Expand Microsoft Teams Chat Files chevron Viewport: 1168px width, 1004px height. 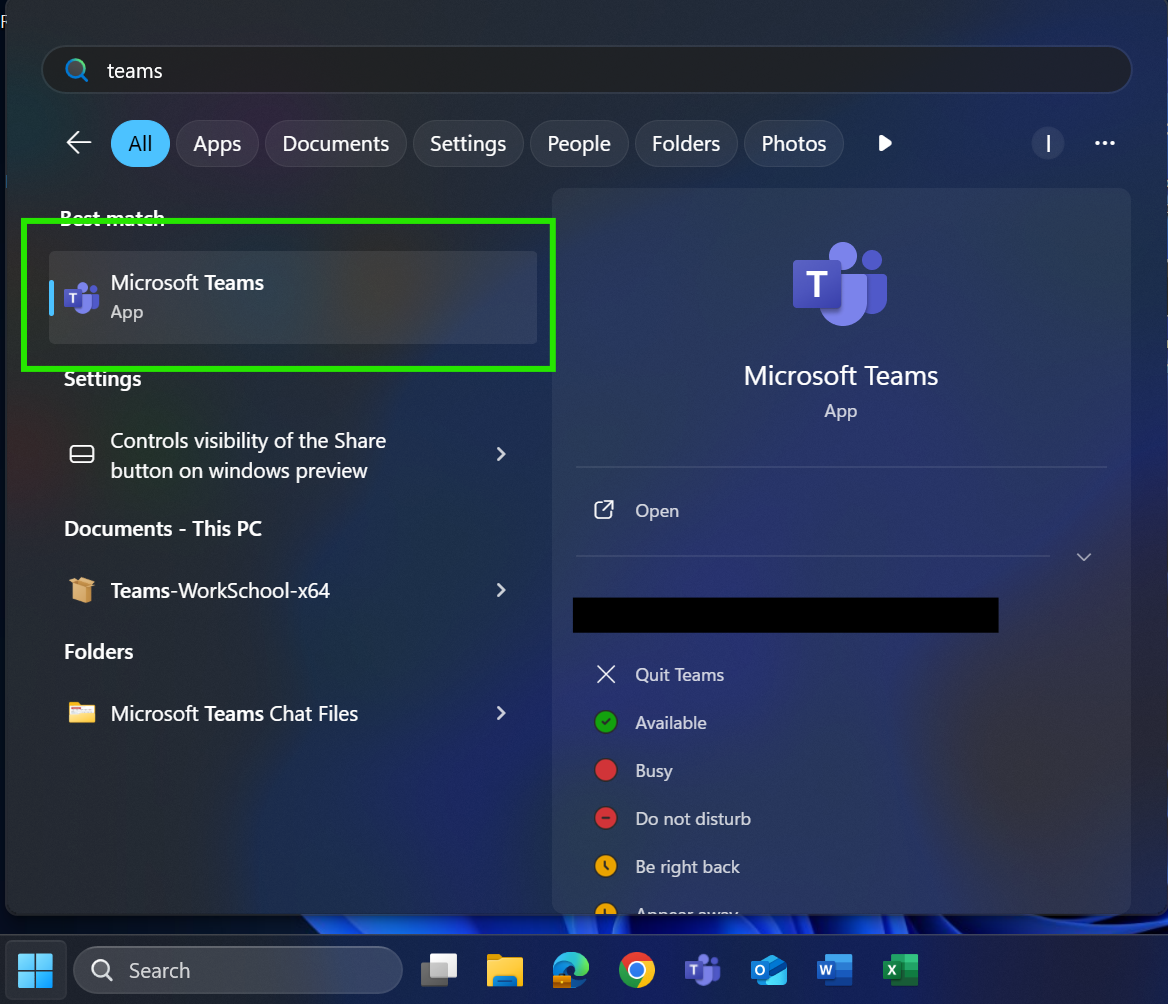pyautogui.click(x=501, y=713)
